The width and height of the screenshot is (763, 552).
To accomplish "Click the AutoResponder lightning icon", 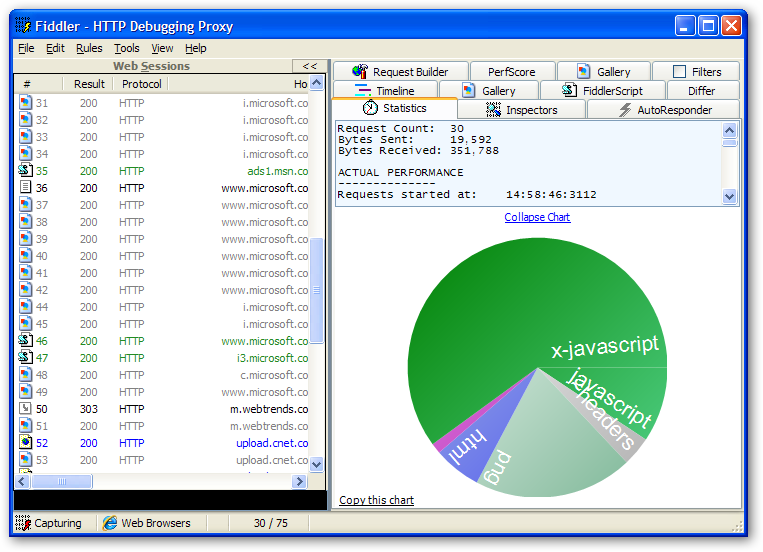I will pos(625,110).
